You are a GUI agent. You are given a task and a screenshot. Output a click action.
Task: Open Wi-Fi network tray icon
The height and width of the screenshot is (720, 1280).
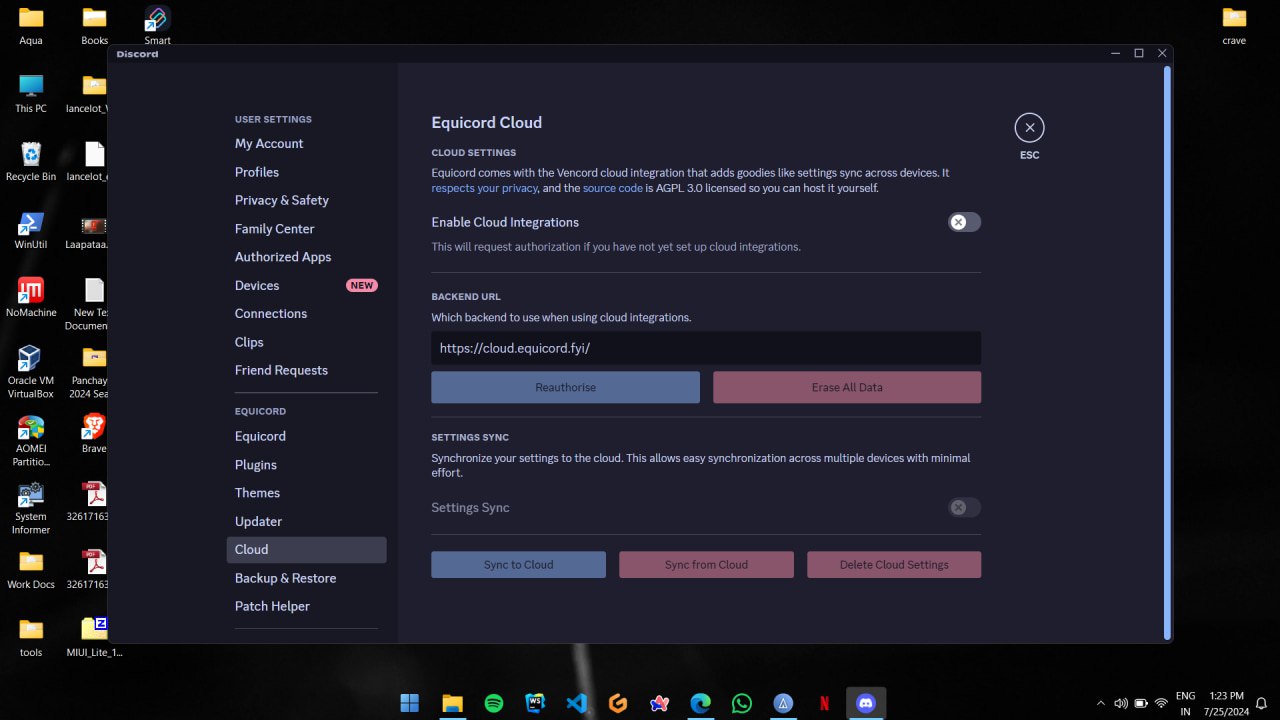(x=1161, y=703)
